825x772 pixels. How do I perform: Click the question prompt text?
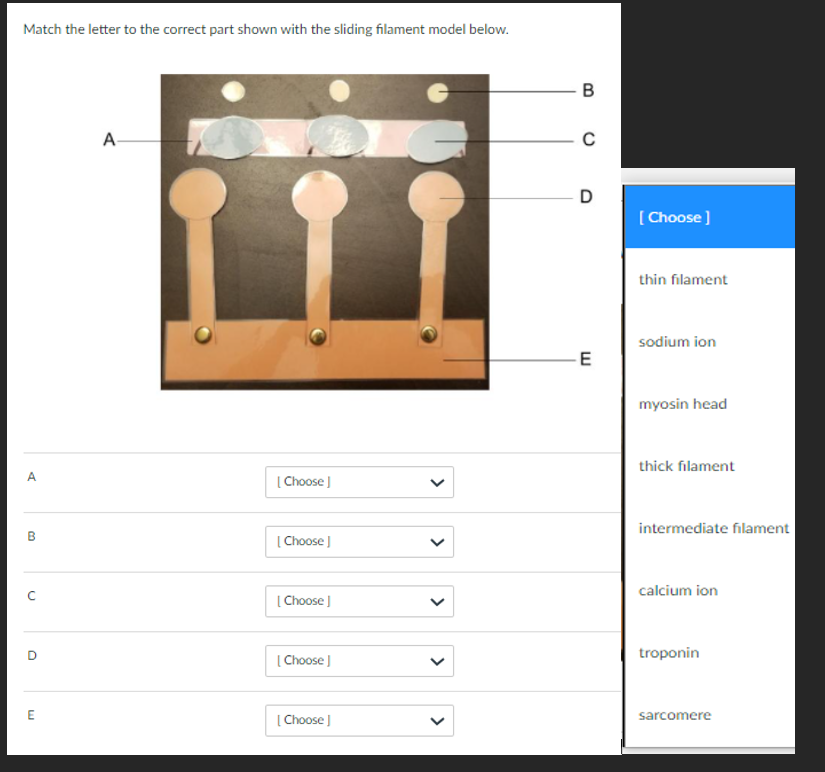tap(266, 29)
